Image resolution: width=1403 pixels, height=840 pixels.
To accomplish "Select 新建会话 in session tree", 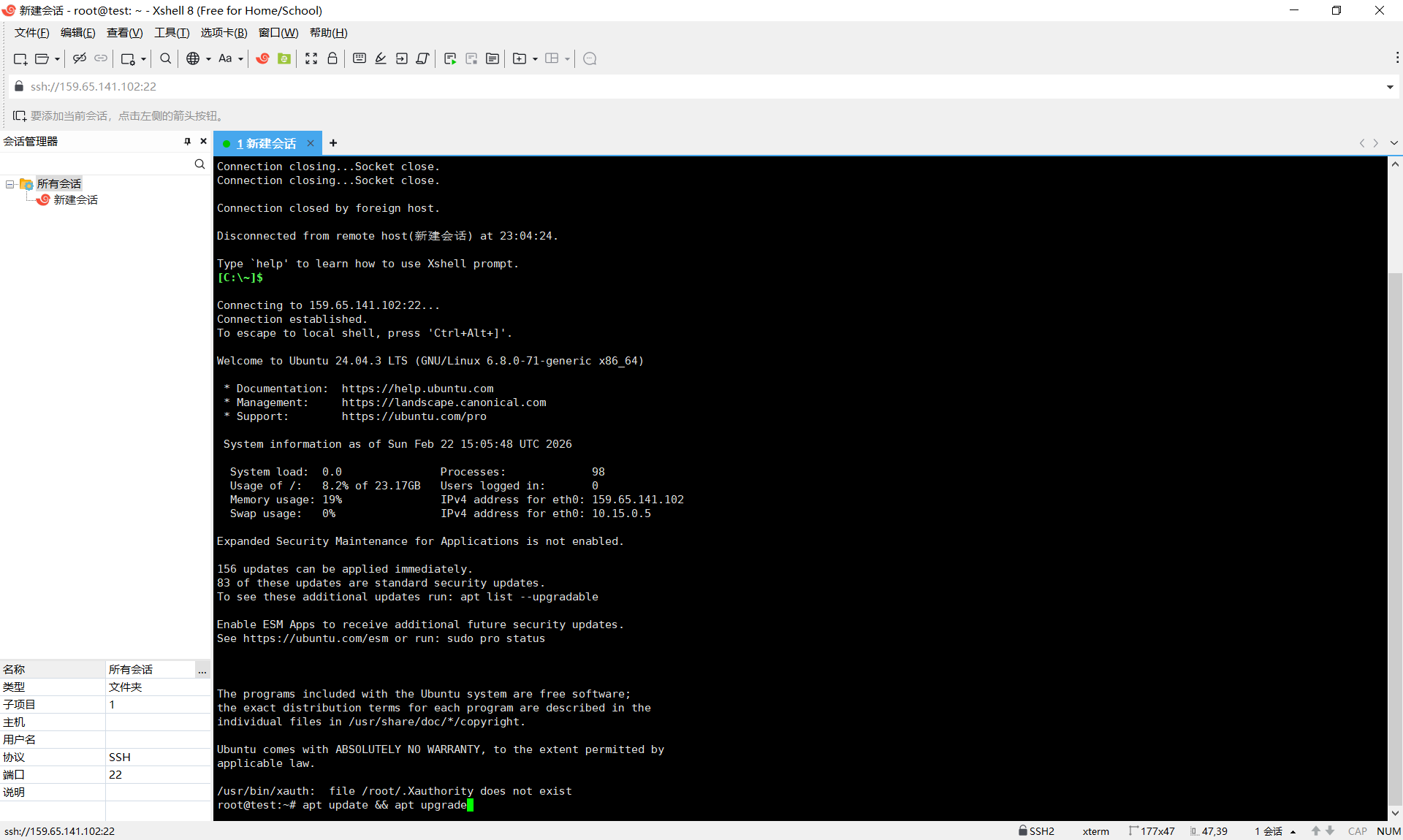I will tap(75, 200).
